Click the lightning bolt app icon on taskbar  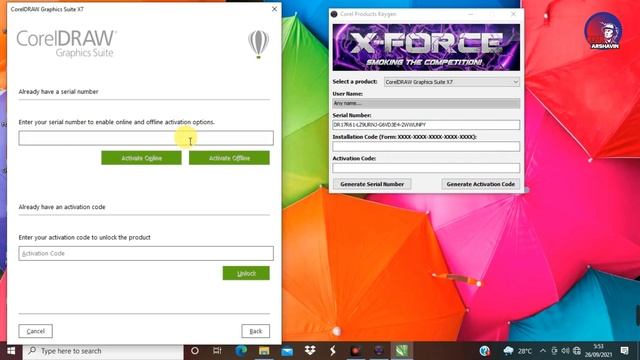click(333, 351)
